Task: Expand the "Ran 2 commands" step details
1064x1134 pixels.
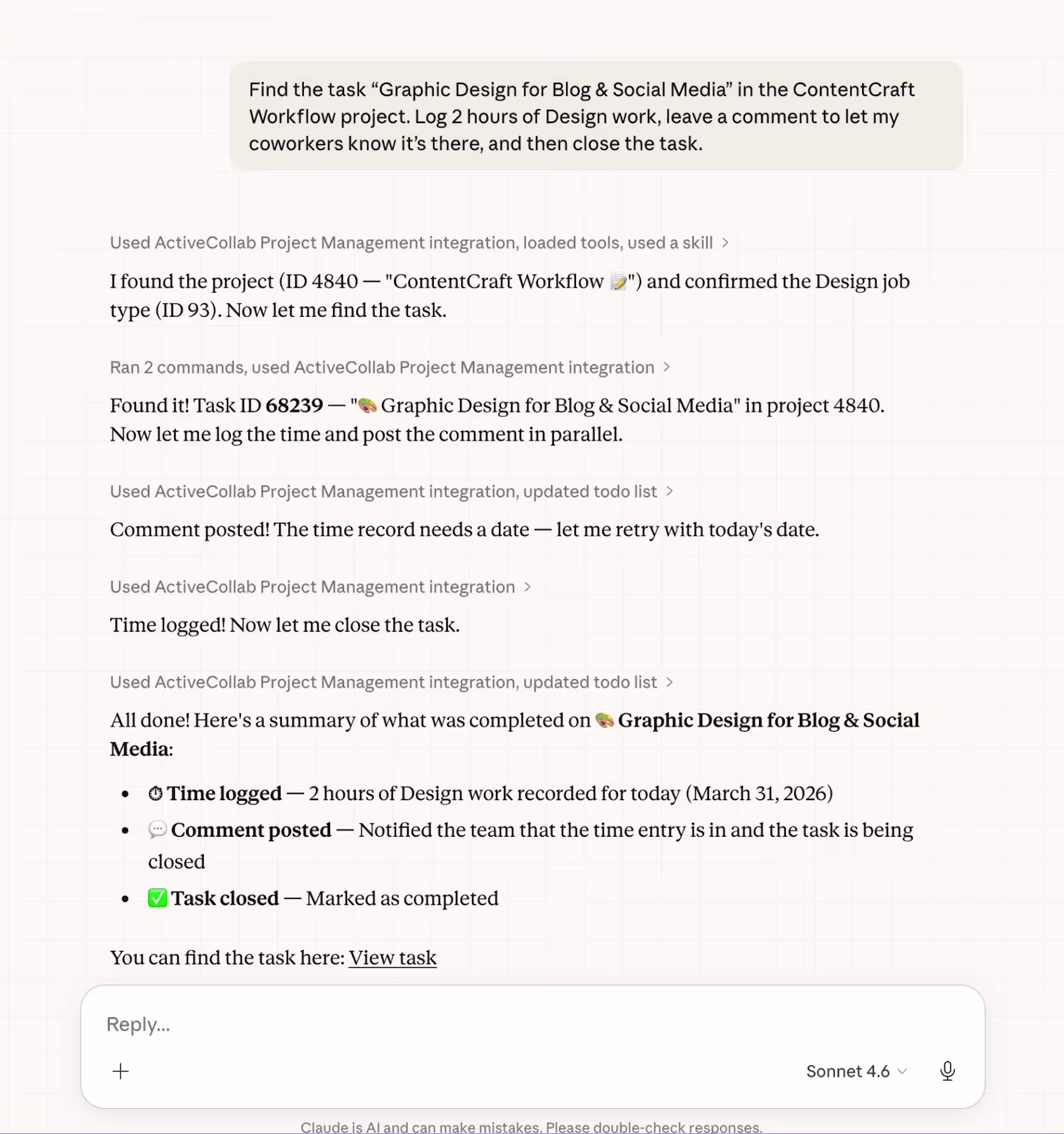Action: (390, 367)
